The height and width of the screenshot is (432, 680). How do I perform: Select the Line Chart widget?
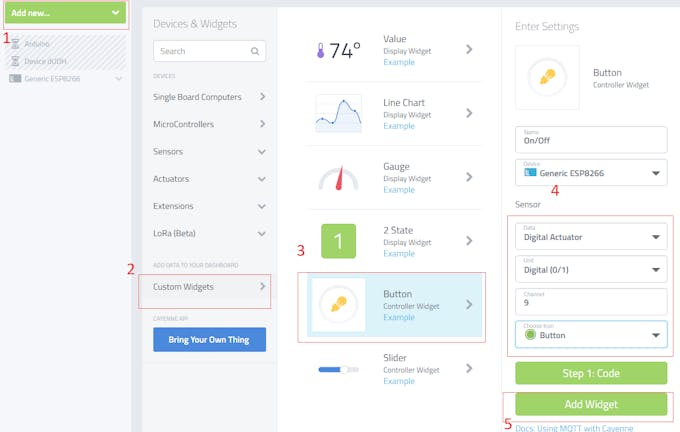(x=394, y=114)
